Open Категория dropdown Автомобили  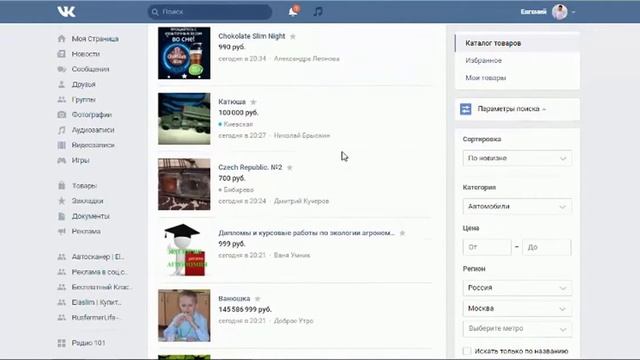pos(517,207)
